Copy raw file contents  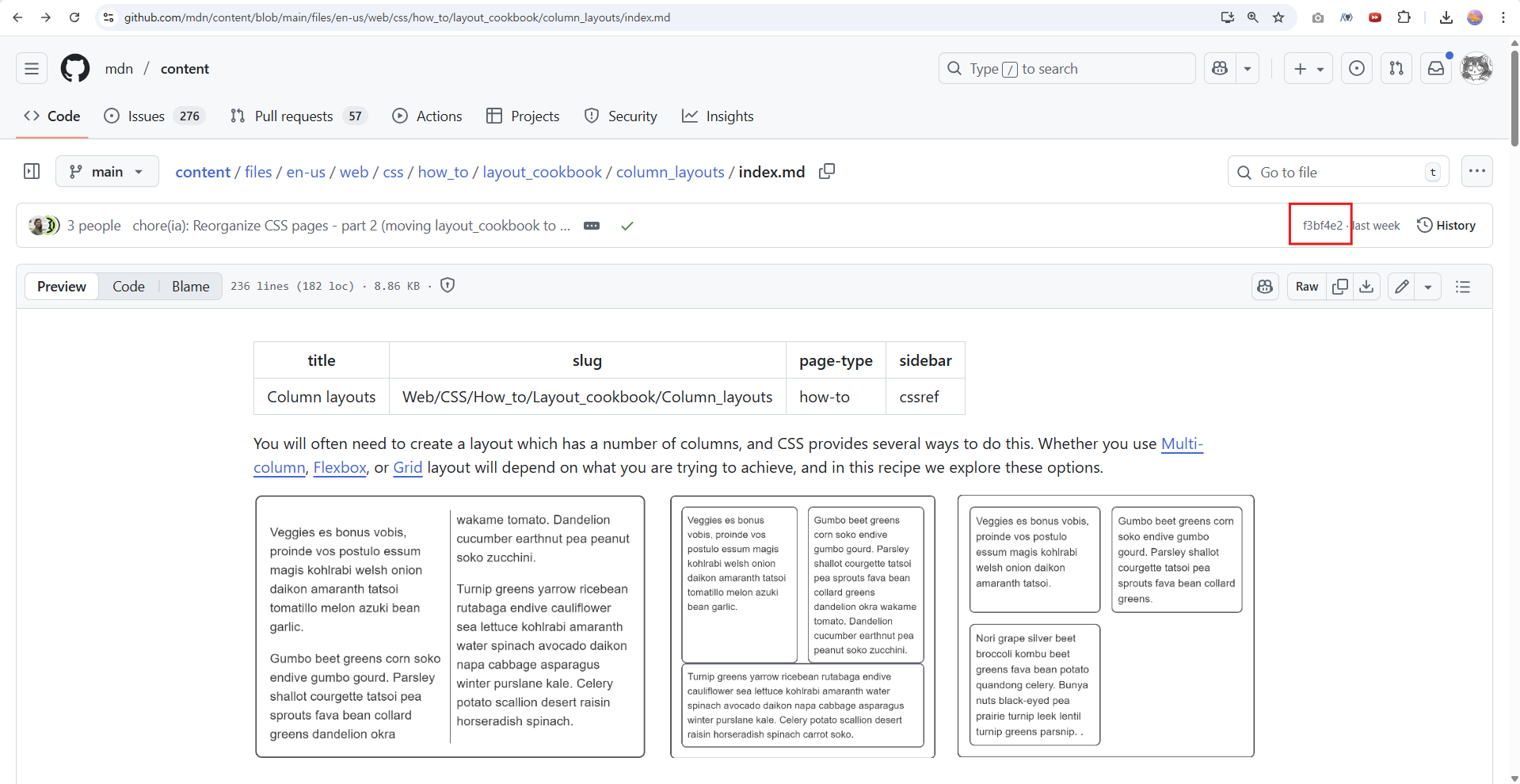coord(1340,287)
